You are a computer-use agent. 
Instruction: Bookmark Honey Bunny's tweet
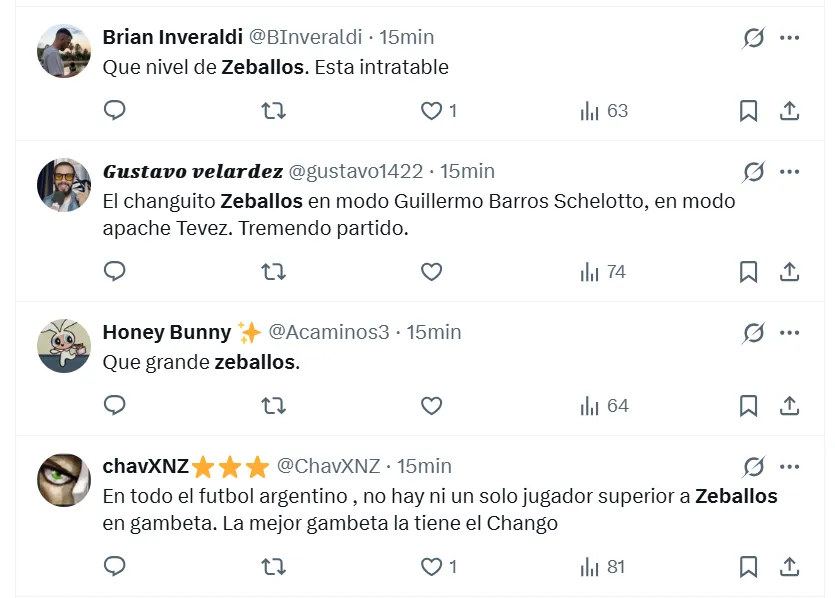coord(748,406)
